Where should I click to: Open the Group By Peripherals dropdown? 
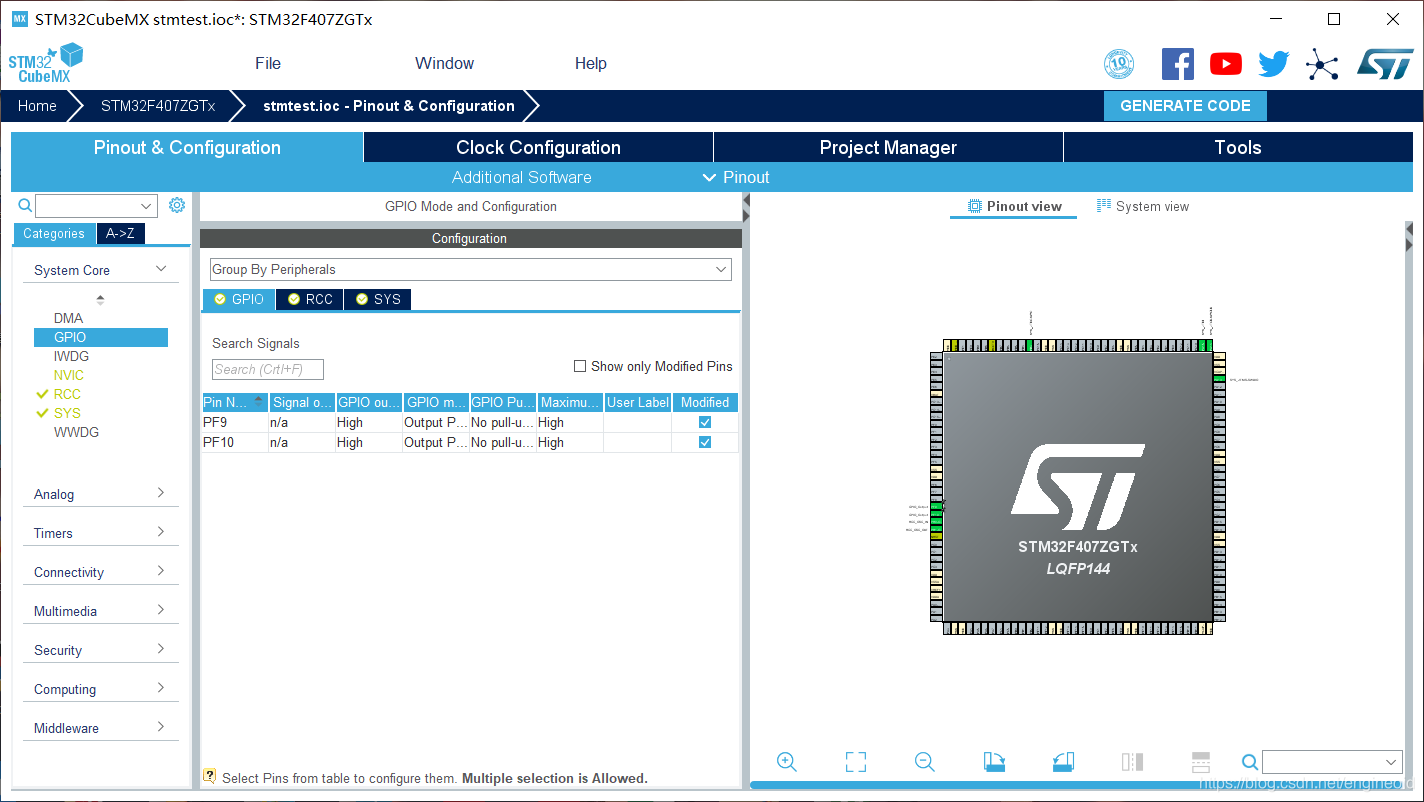pos(471,270)
